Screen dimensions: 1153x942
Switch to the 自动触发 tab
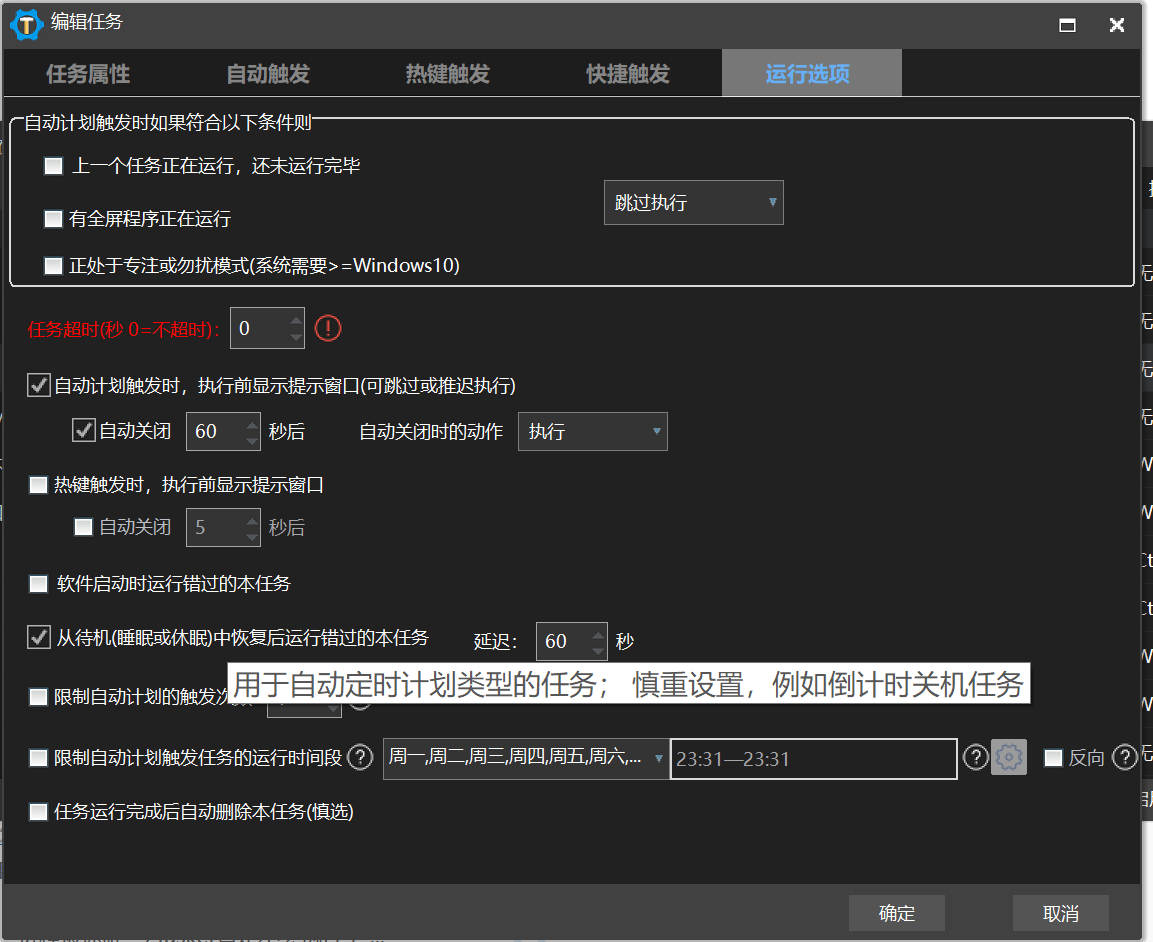268,74
